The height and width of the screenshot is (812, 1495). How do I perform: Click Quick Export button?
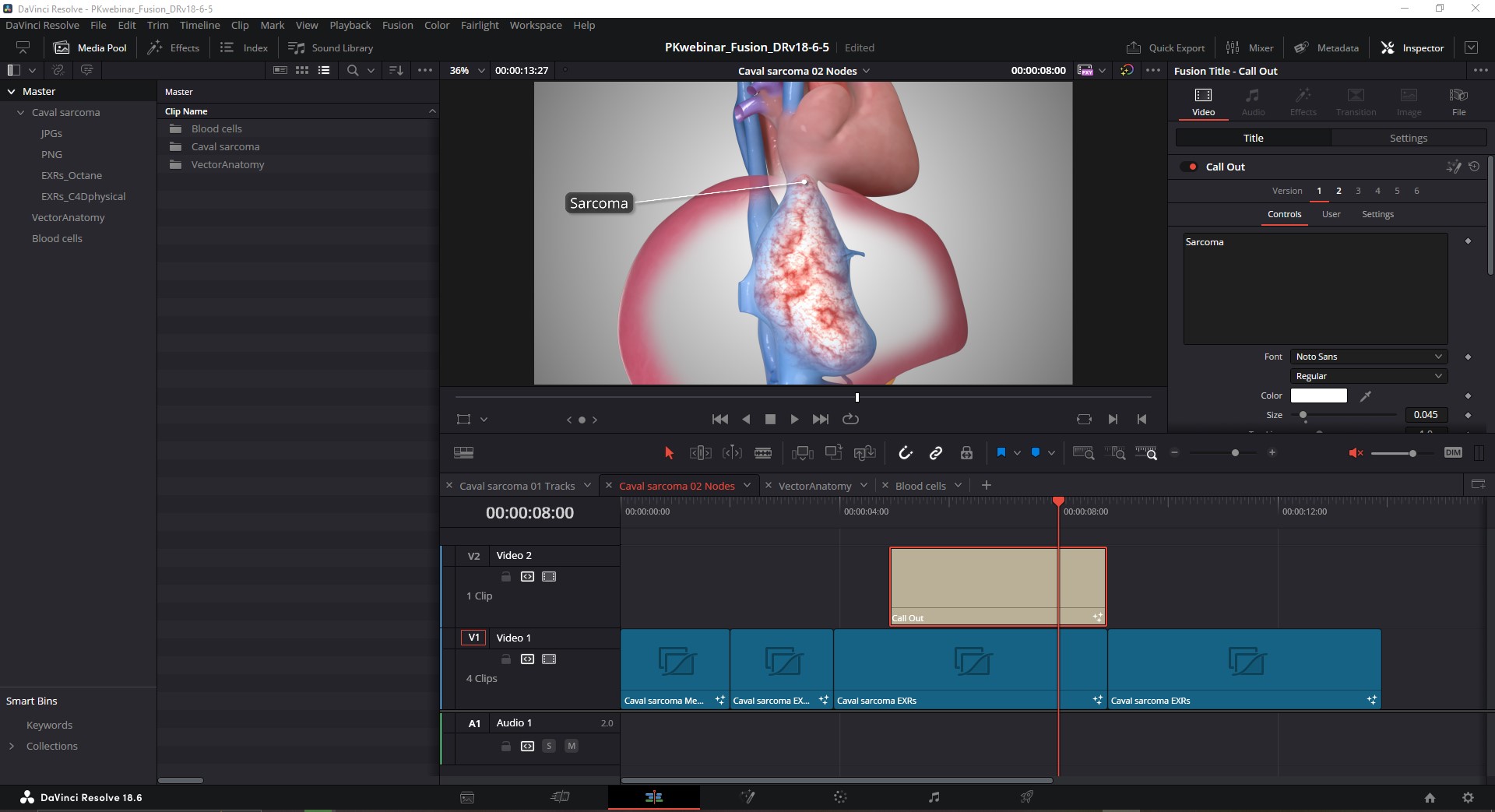1166,47
